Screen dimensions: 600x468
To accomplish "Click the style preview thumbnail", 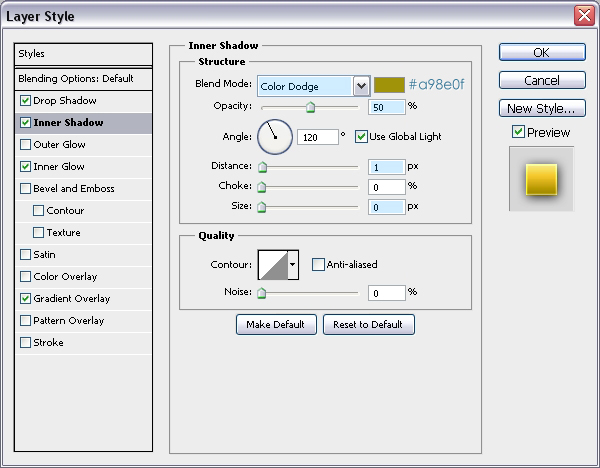I will (540, 179).
